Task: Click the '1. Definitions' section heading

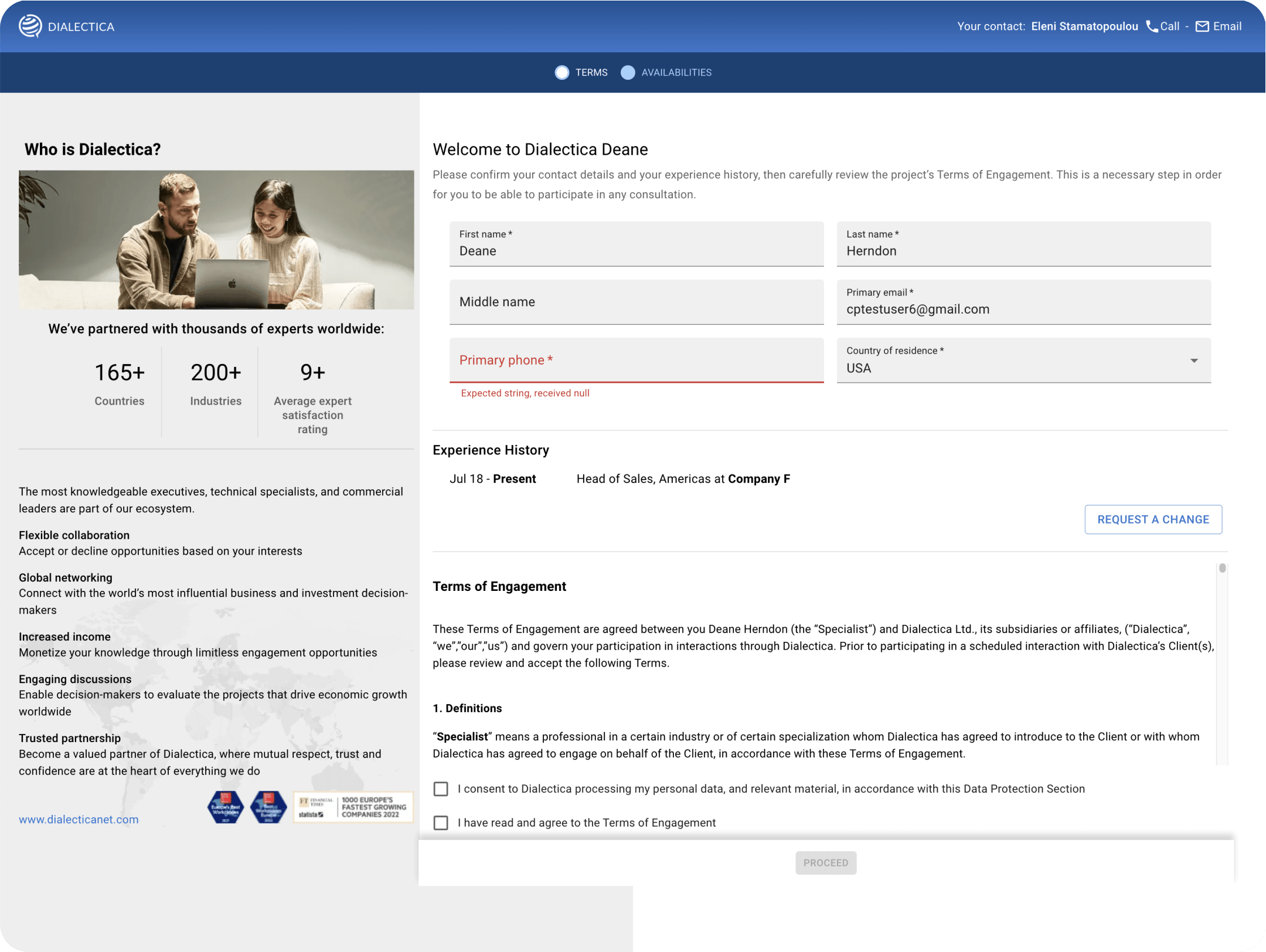Action: tap(467, 708)
